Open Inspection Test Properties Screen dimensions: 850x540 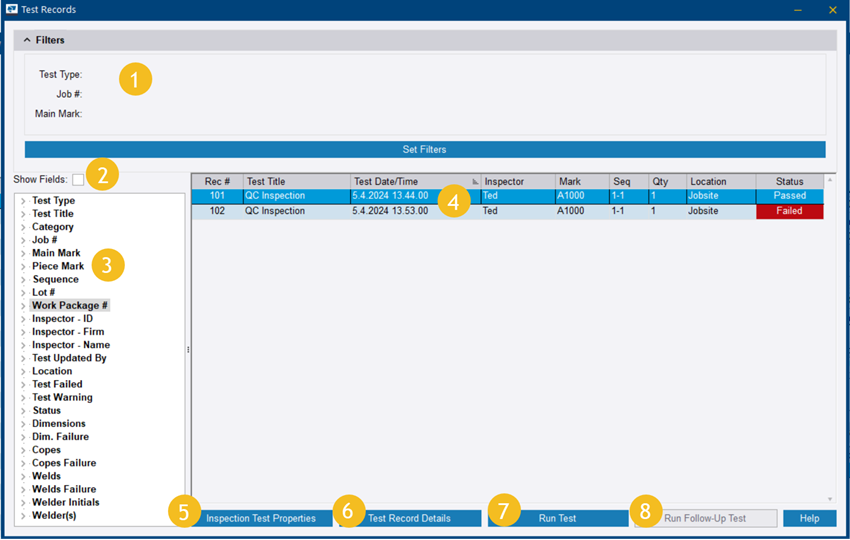tap(261, 518)
